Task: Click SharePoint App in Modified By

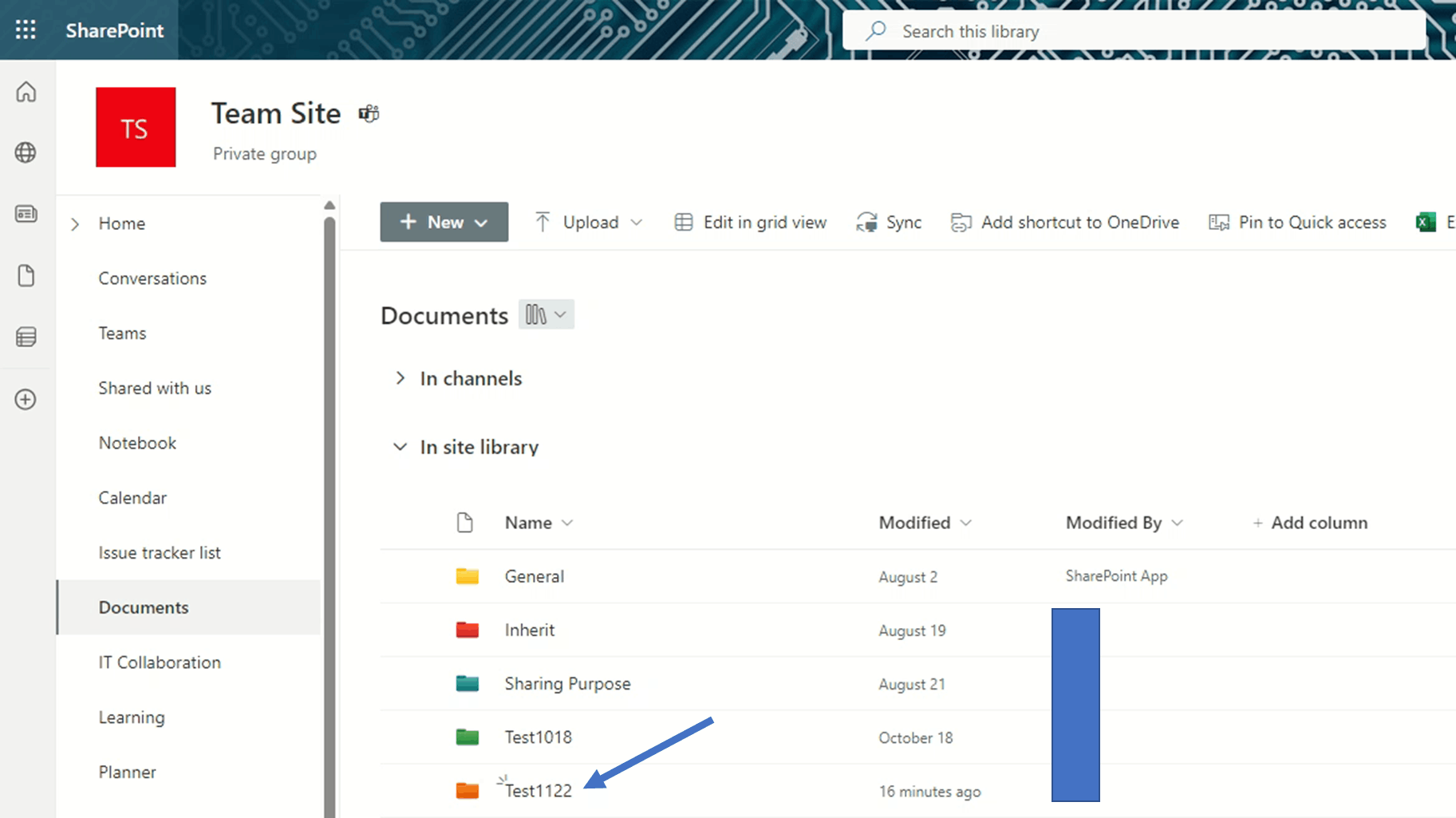Action: click(x=1117, y=576)
